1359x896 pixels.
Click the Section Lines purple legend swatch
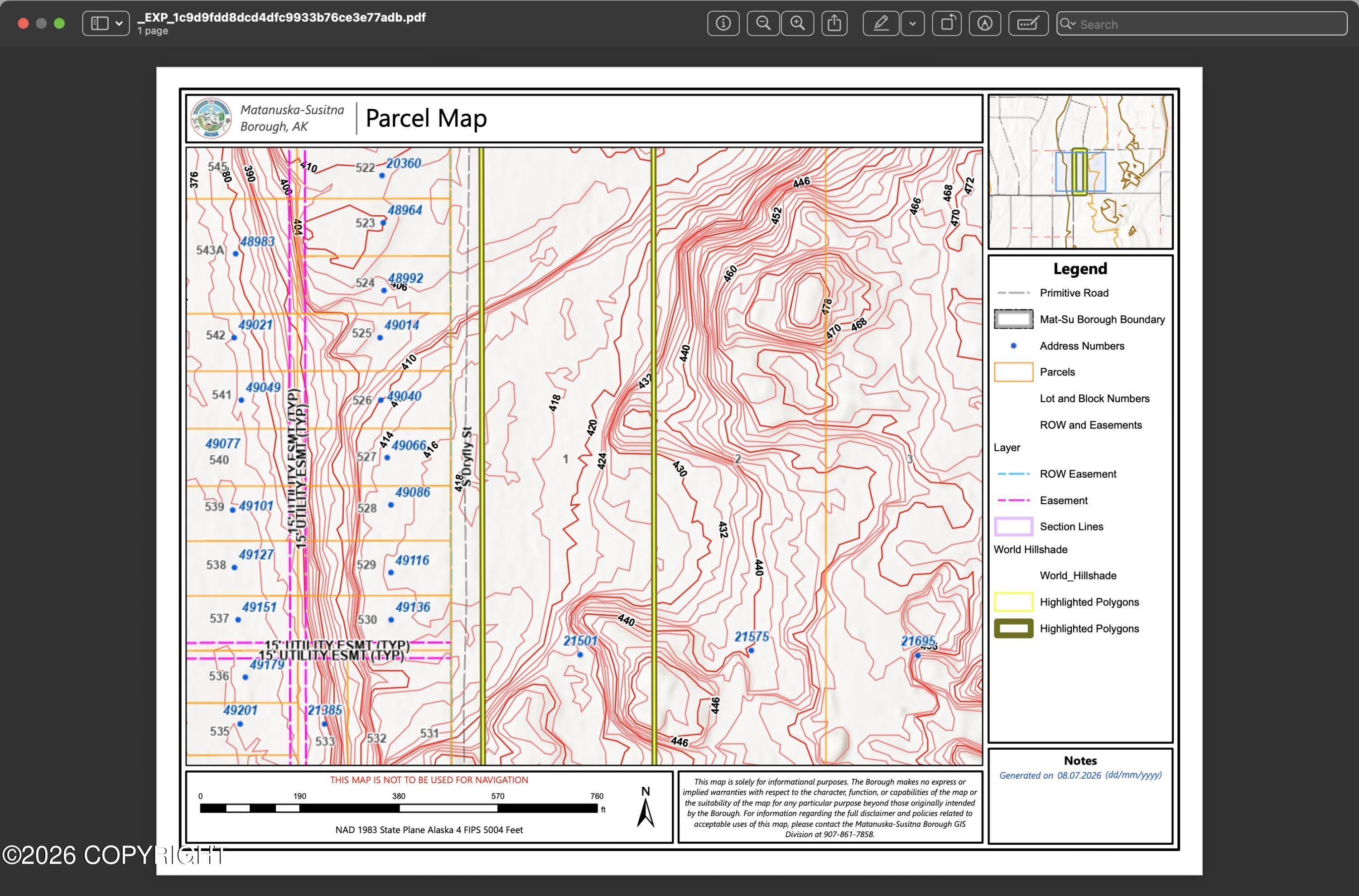pyautogui.click(x=1013, y=526)
